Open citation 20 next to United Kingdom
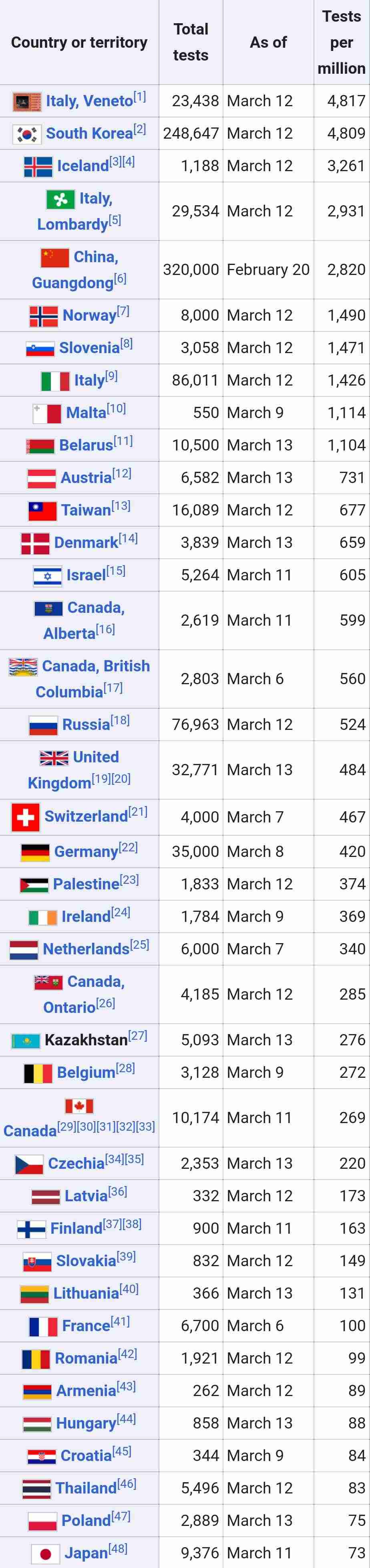Viewport: 370px width, 1568px height. [121, 778]
